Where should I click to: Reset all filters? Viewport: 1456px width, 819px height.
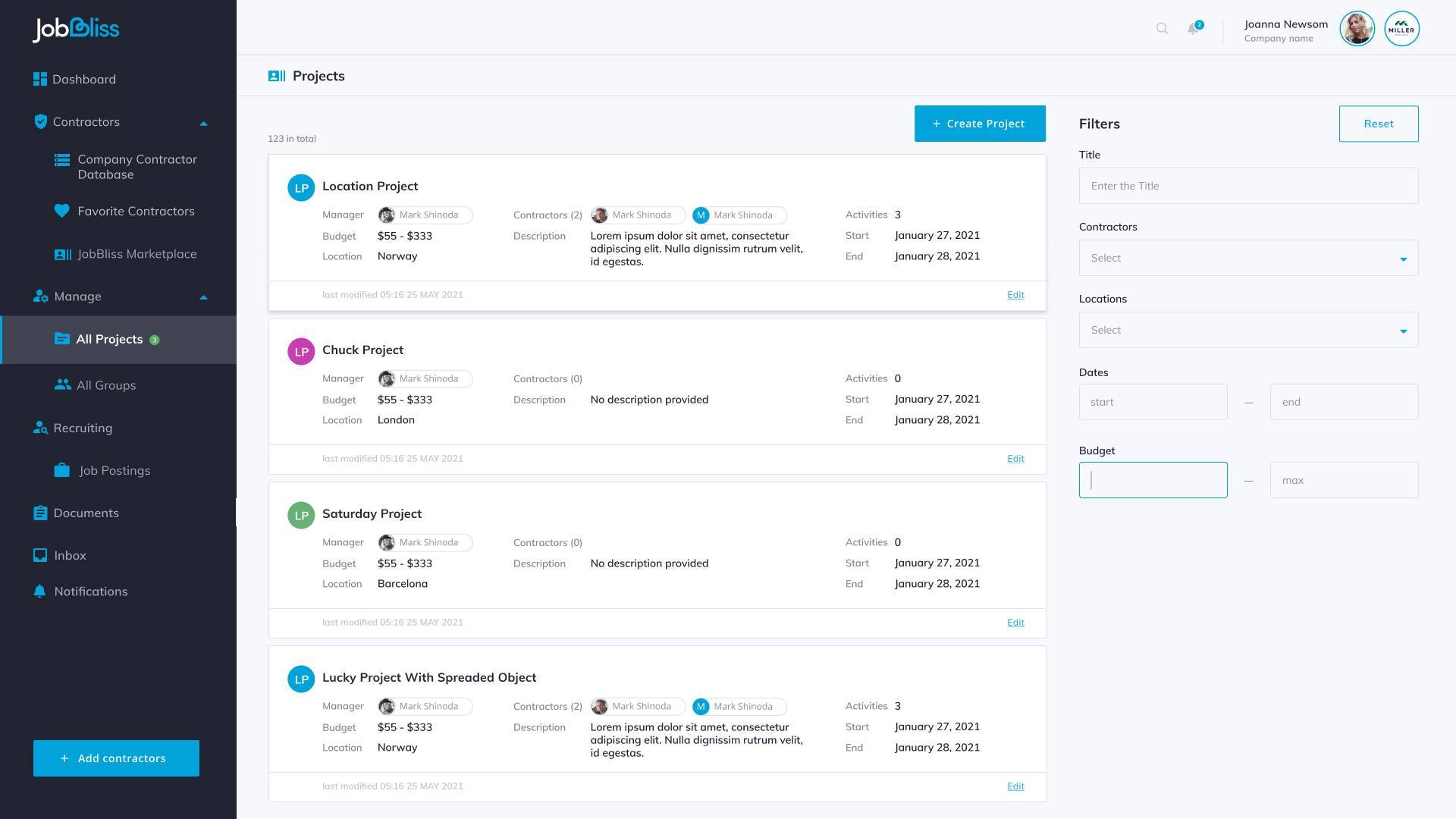(1378, 124)
